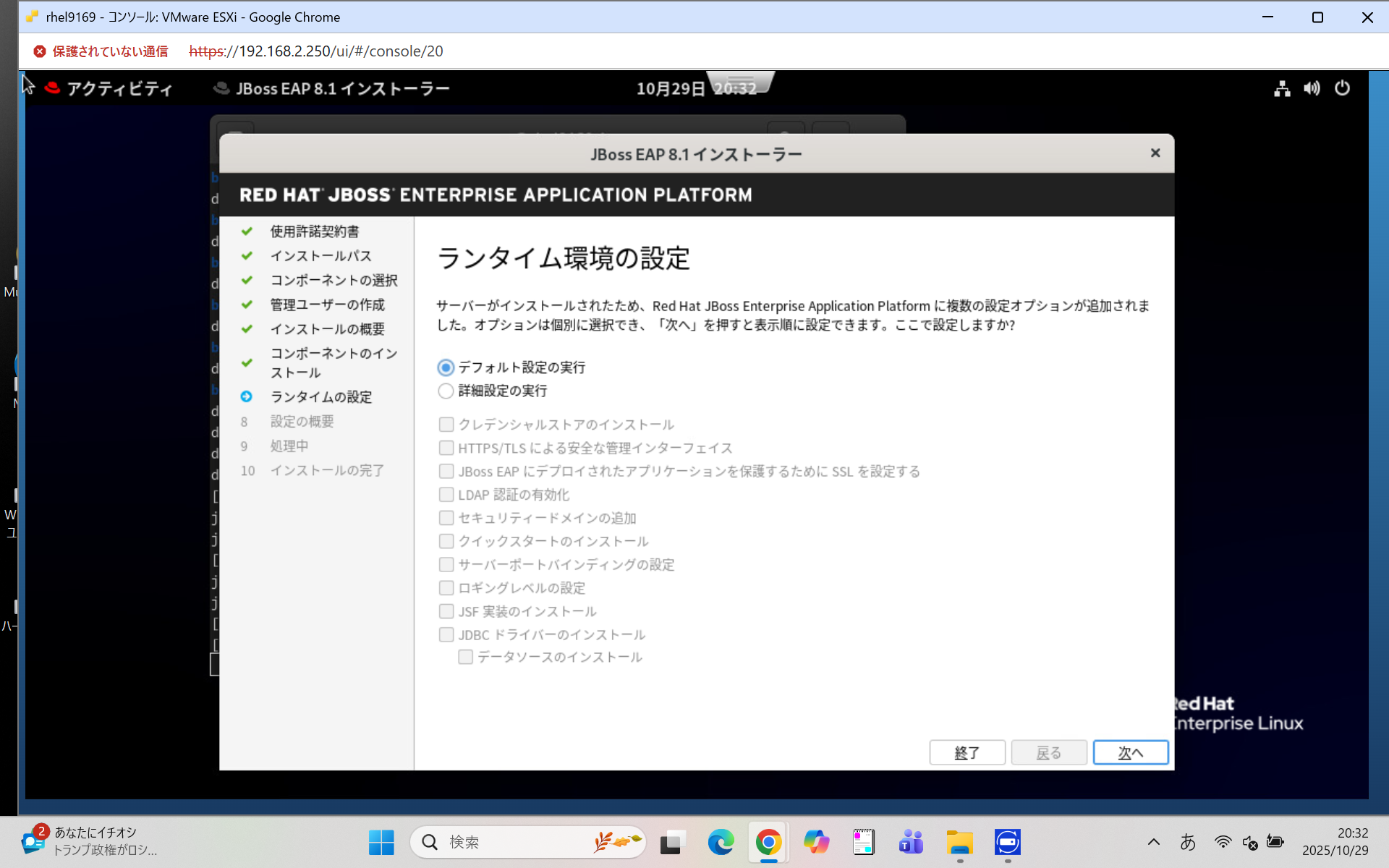Click the network icon in the top bar
This screenshot has height=868, width=1389.
pyautogui.click(x=1281, y=88)
